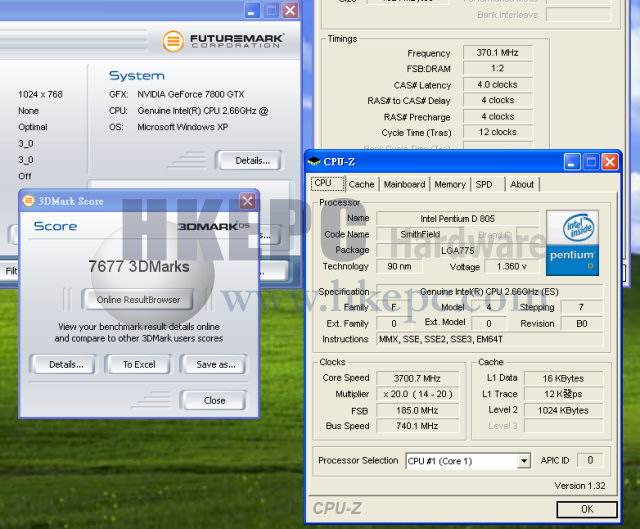This screenshot has height=529, width=640.
Task: Click the Core Speed 3700.7 MHz field
Action: [x=418, y=378]
